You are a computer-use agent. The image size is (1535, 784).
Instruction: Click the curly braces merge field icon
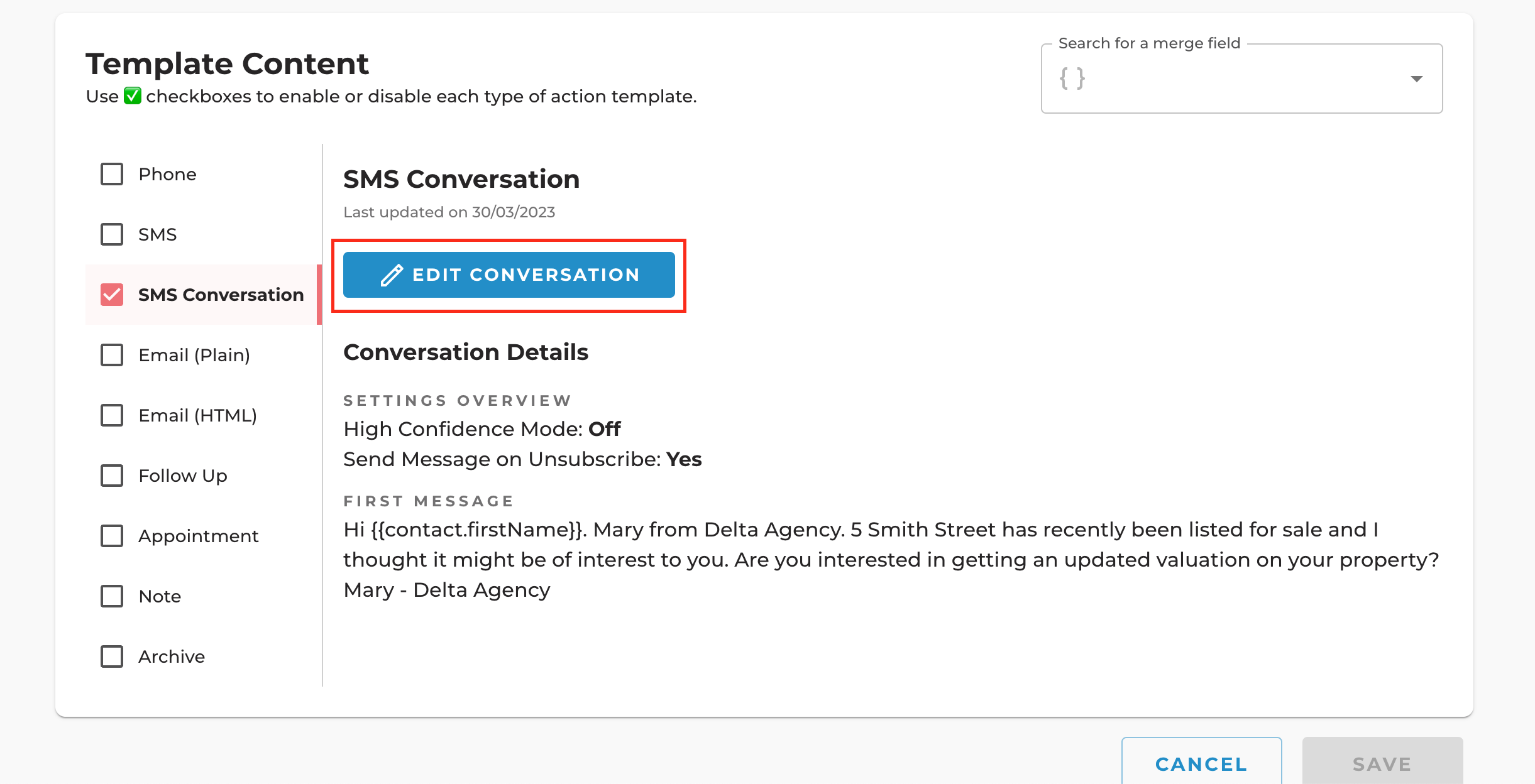tap(1072, 79)
